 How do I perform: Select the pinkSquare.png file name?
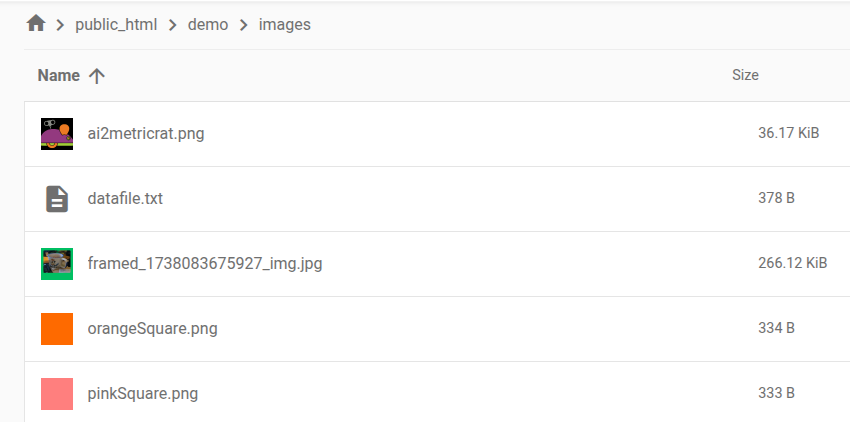pos(143,394)
